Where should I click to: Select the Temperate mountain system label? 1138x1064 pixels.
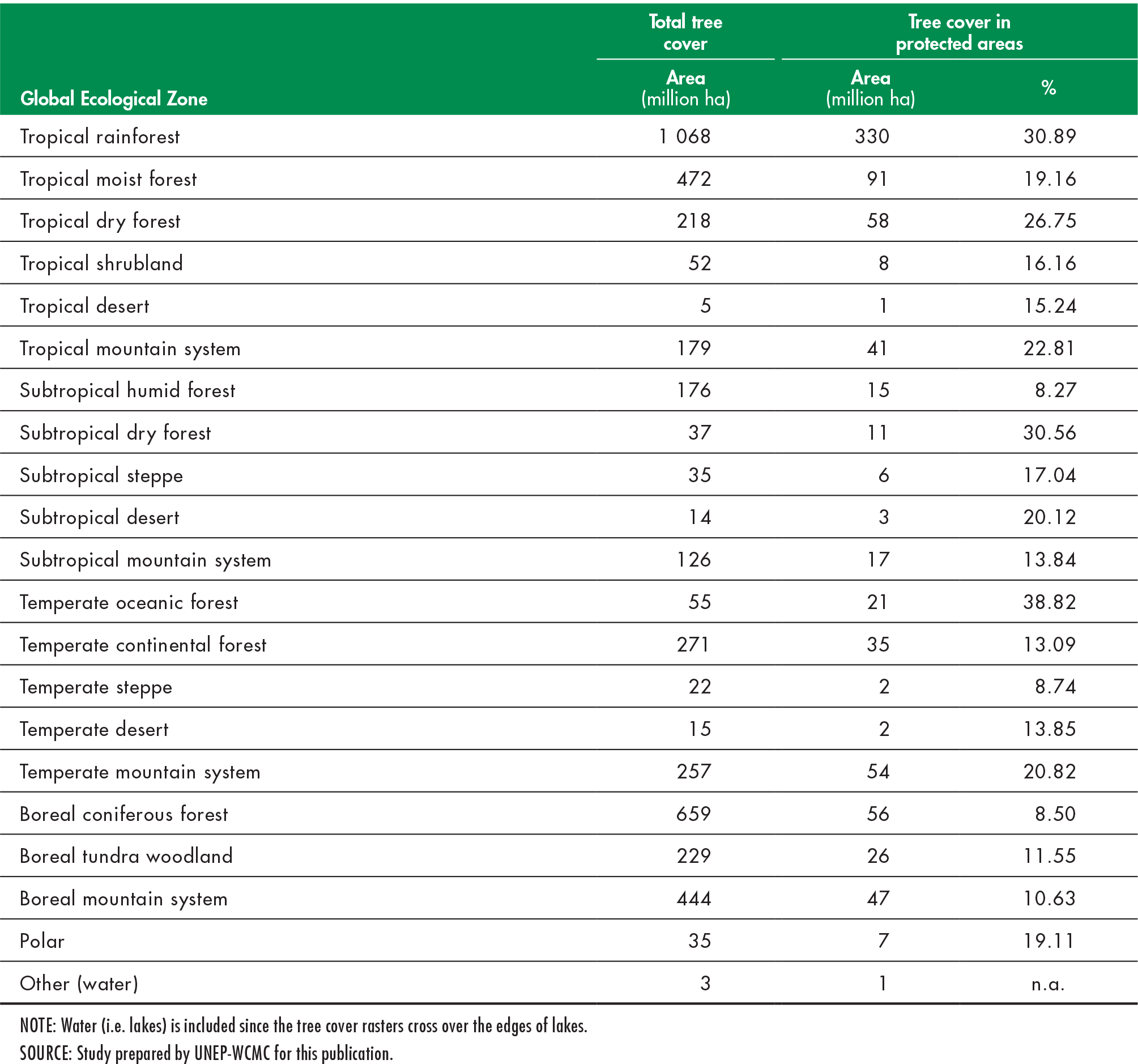[x=140, y=772]
